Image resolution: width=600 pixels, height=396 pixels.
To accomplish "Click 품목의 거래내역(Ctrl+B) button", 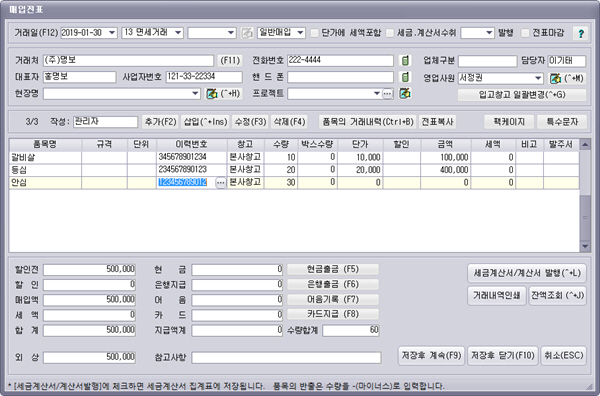I will tap(368, 122).
